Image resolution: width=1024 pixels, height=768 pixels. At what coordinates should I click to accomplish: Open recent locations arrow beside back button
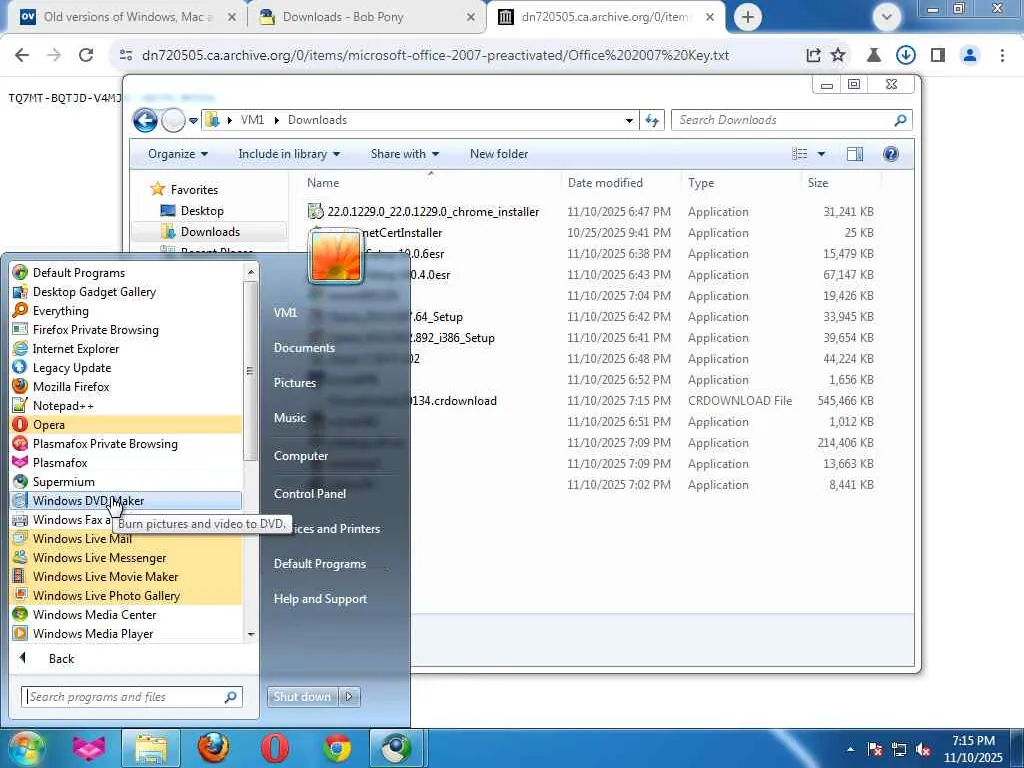tap(193, 120)
